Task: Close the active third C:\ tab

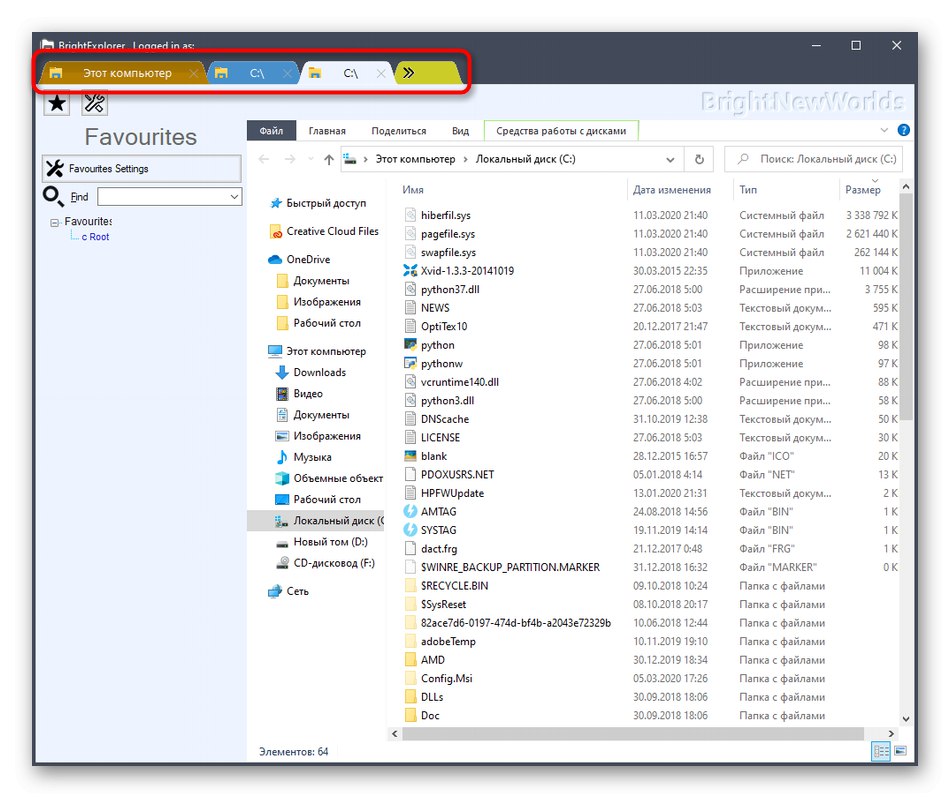Action: click(x=380, y=73)
